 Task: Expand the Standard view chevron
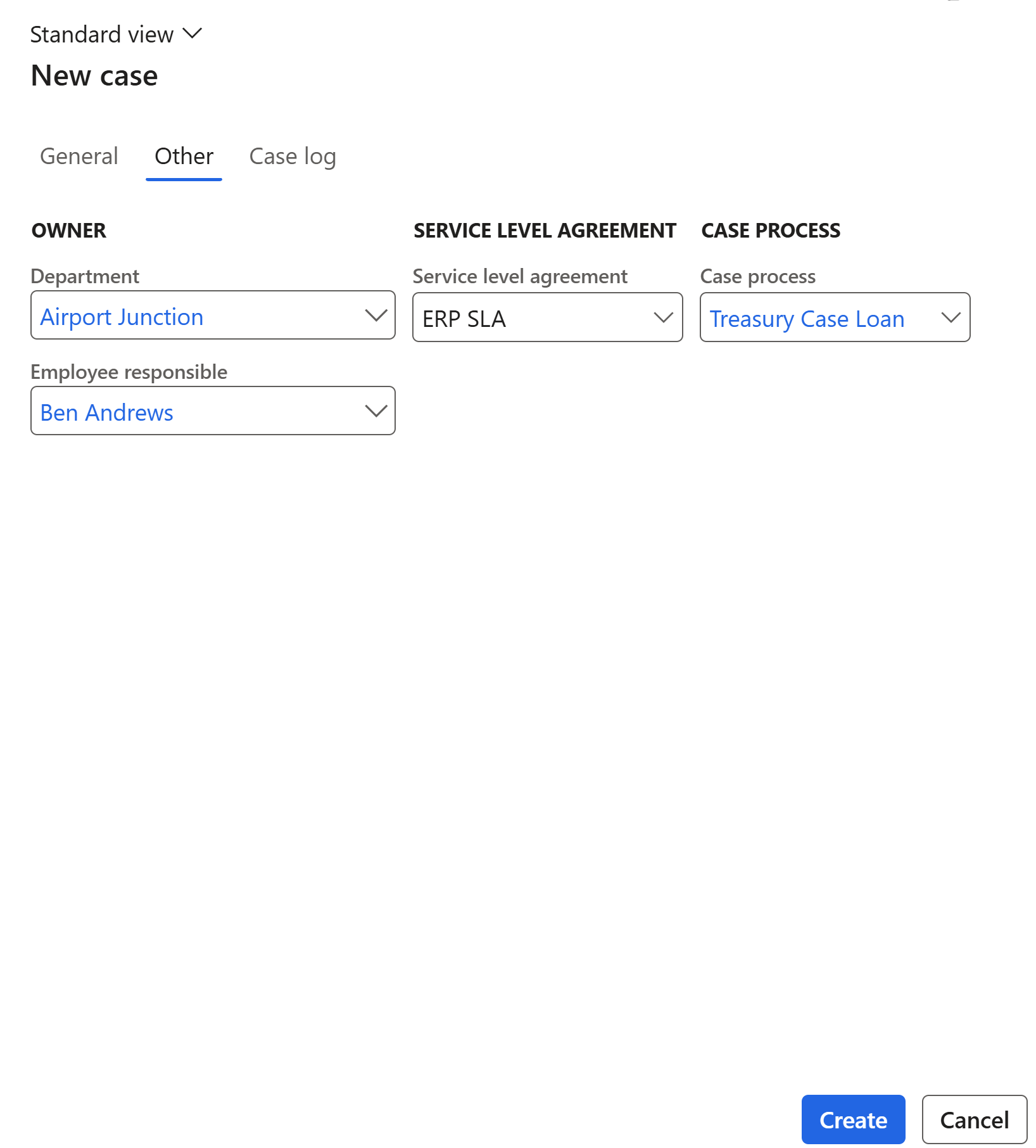pyautogui.click(x=192, y=34)
